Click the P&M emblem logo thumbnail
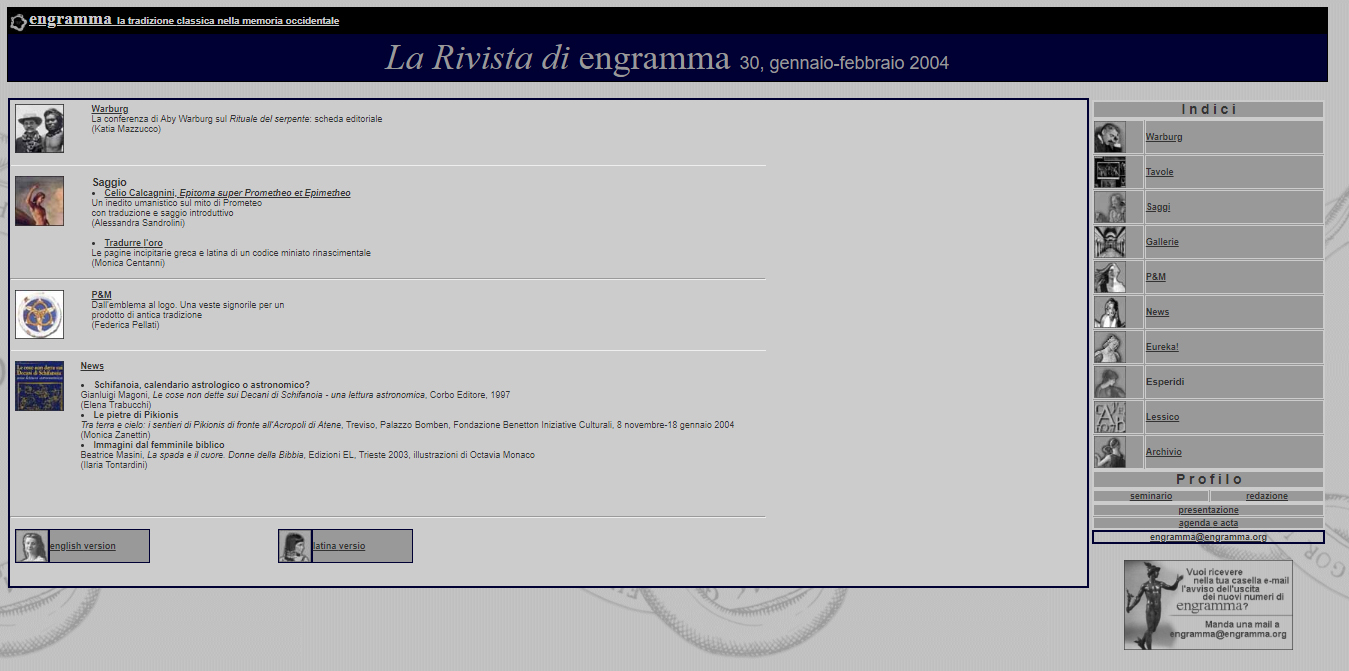This screenshot has width=1349, height=671. tap(39, 315)
